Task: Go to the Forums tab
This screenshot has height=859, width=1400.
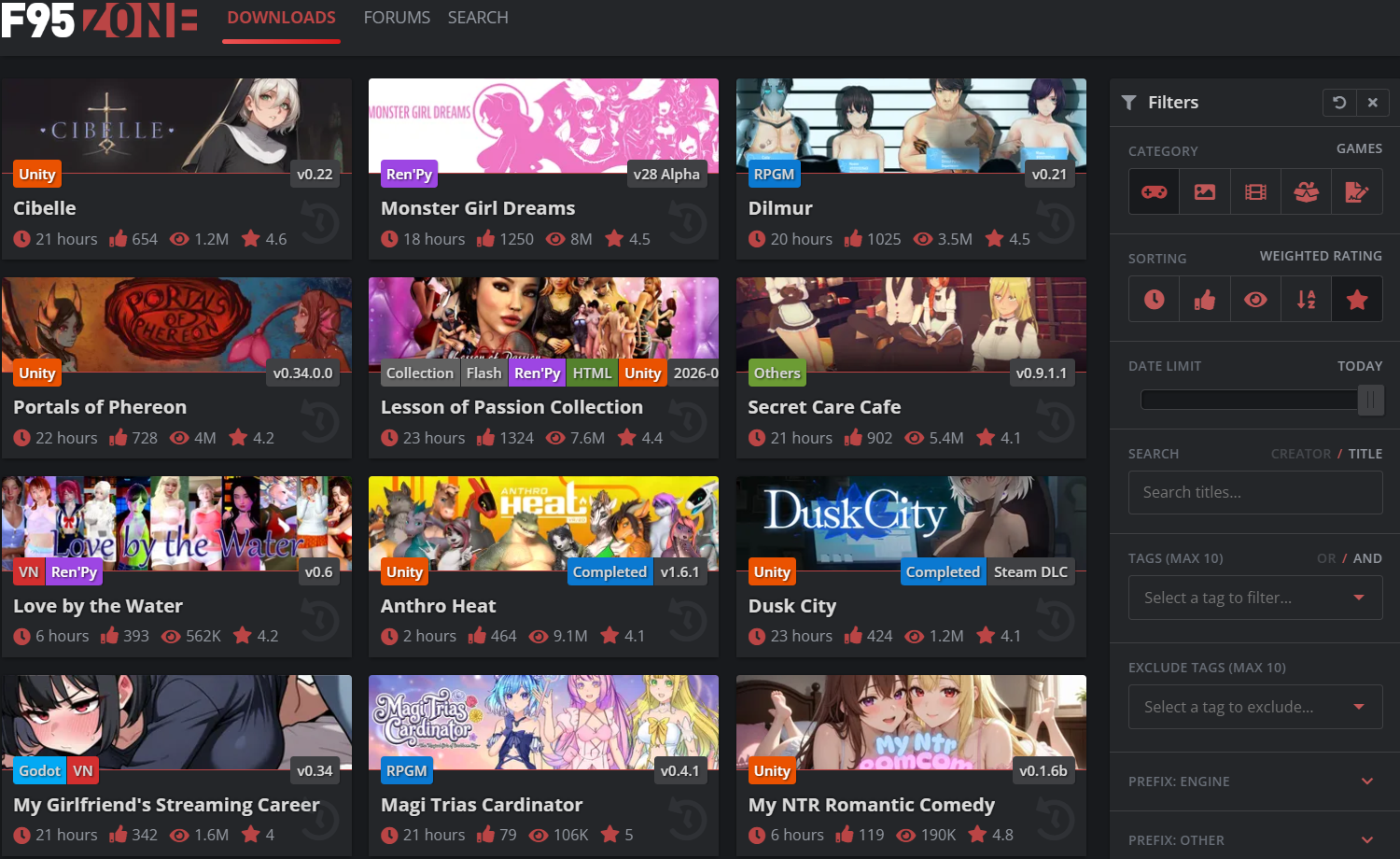Action: click(x=397, y=18)
